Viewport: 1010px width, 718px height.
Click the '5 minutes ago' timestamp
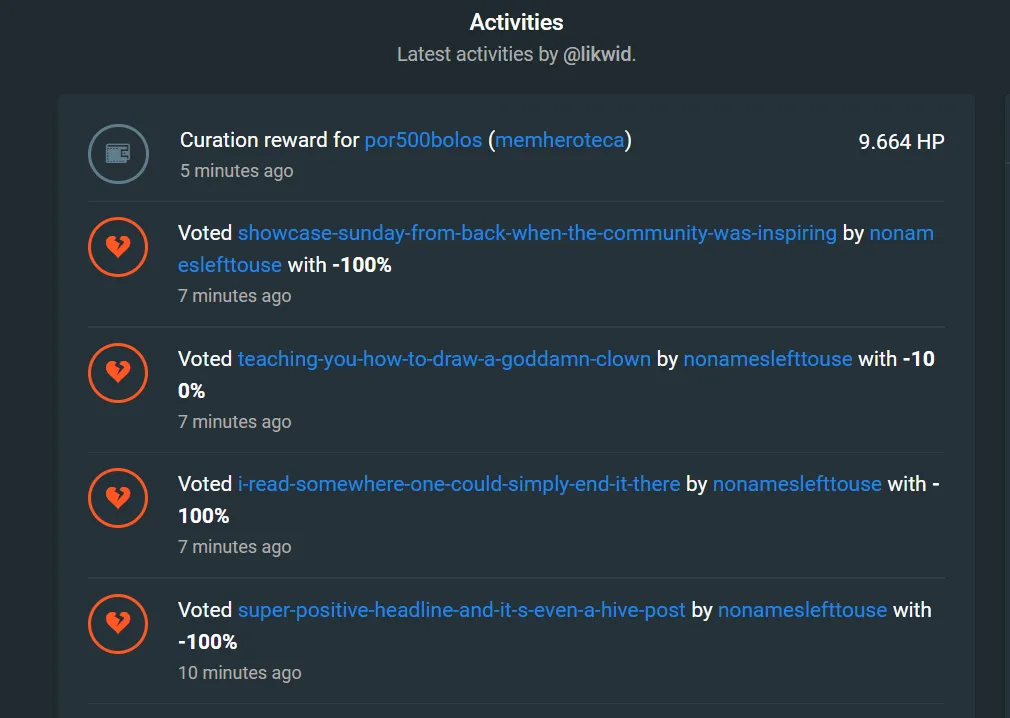coord(236,171)
